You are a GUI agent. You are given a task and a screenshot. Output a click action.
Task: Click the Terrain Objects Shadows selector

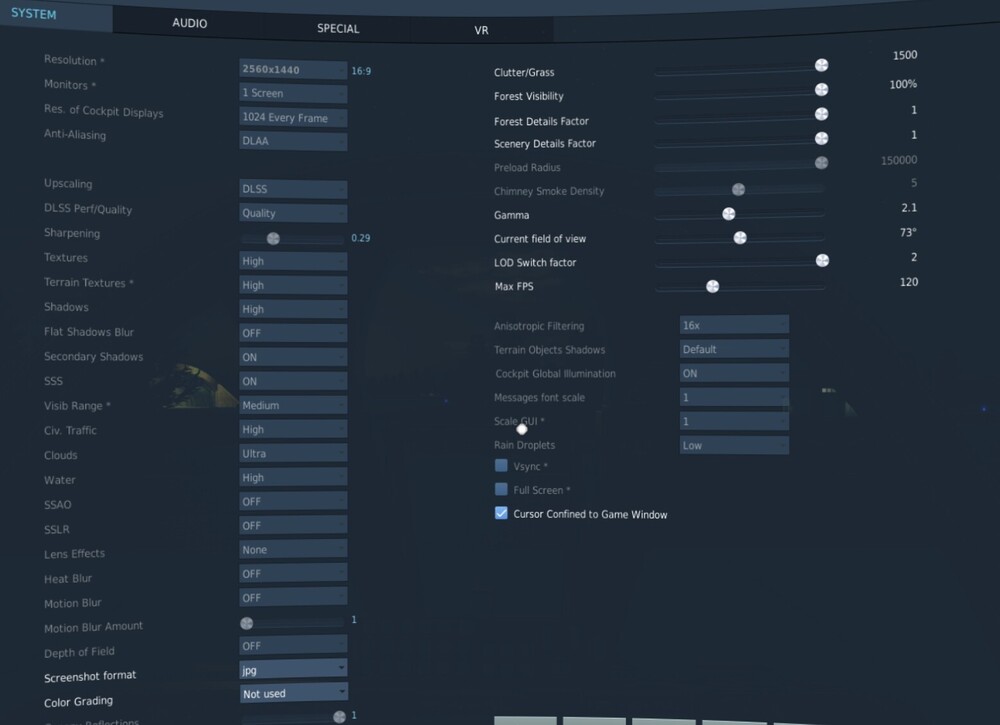point(734,348)
